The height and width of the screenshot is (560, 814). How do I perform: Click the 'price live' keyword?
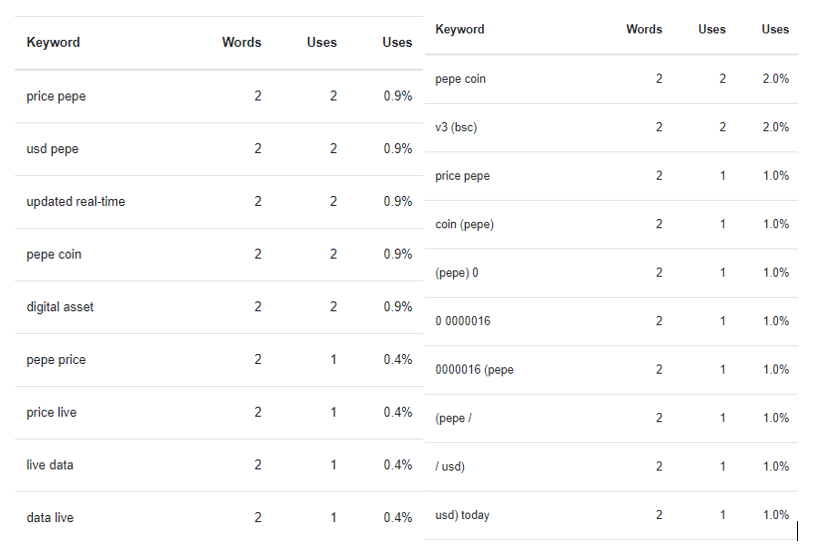(52, 413)
